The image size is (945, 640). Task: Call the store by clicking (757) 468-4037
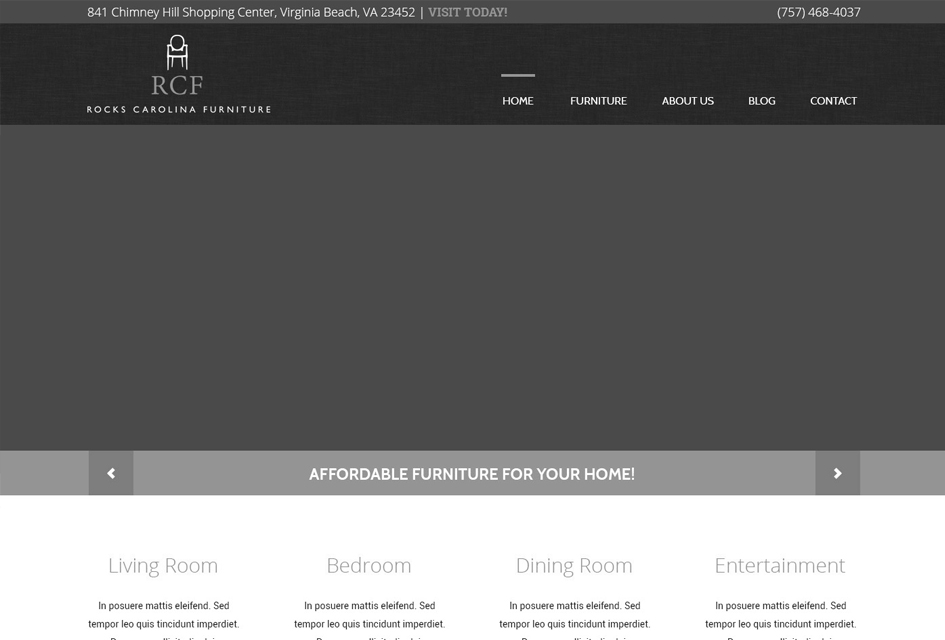coord(817,12)
